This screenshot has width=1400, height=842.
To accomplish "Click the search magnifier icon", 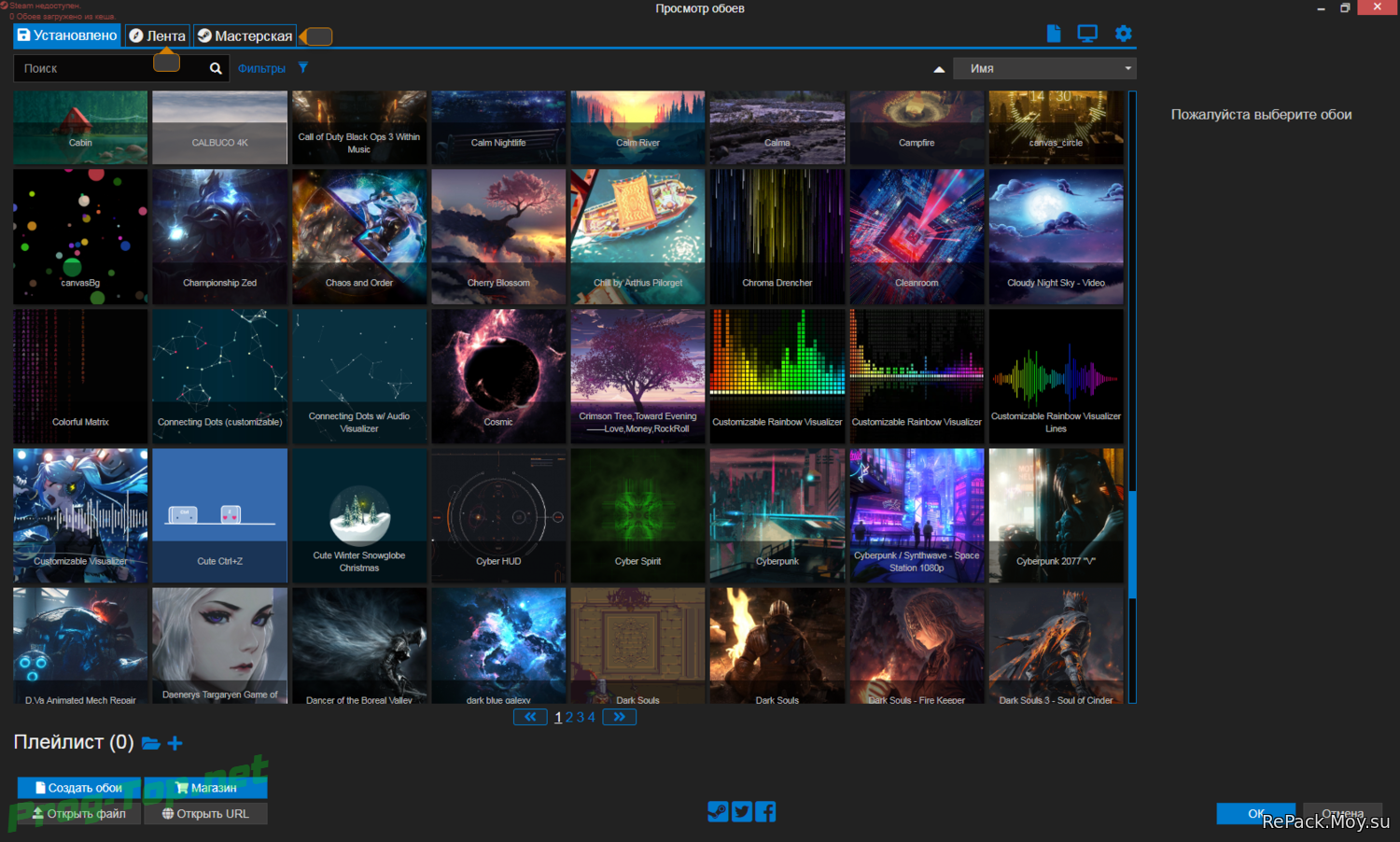I will (216, 68).
